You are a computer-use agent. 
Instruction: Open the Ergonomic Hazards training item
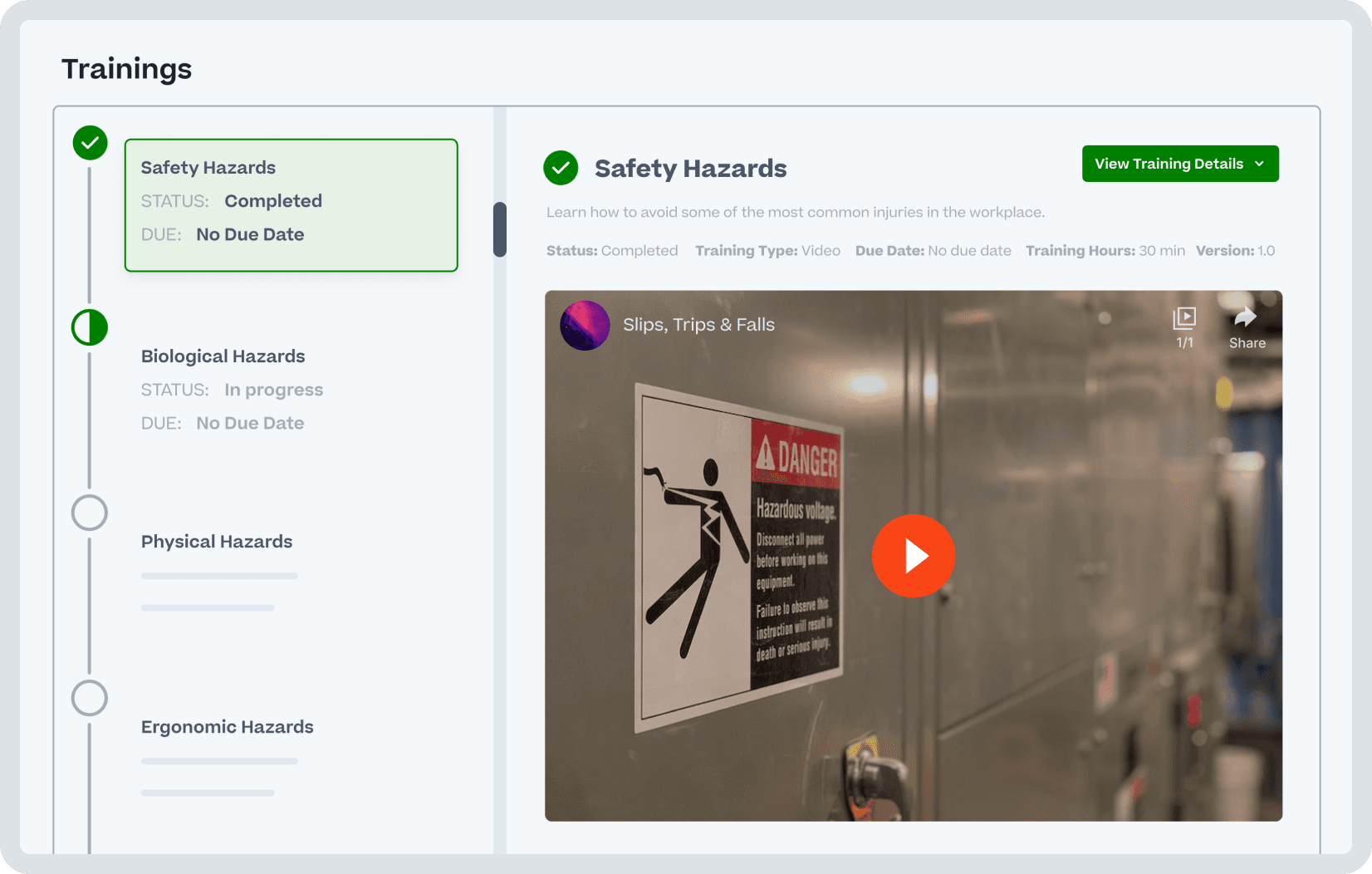[227, 727]
